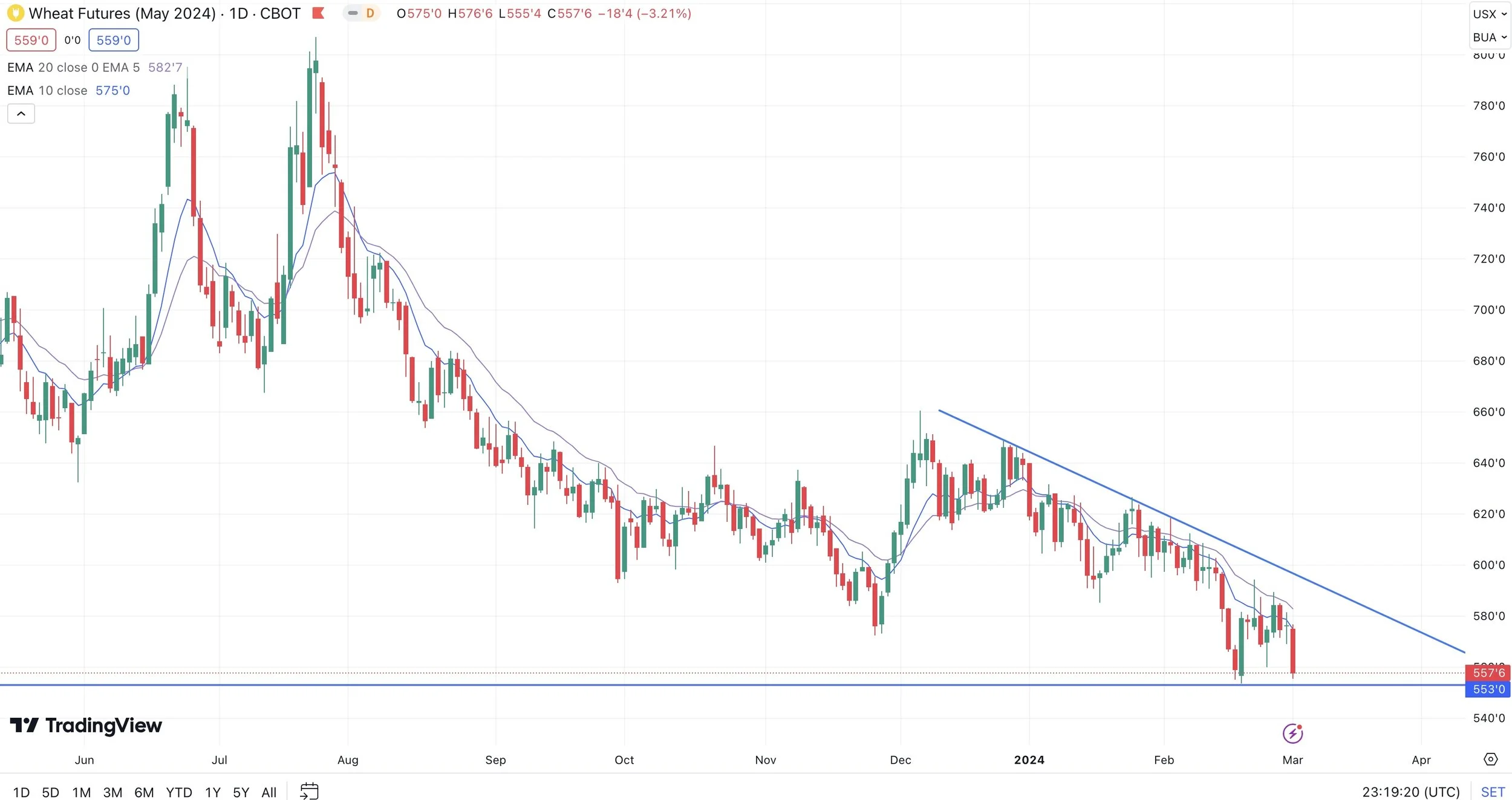Open chart settings target icon
The height and width of the screenshot is (800, 1512).
pos(1490,759)
